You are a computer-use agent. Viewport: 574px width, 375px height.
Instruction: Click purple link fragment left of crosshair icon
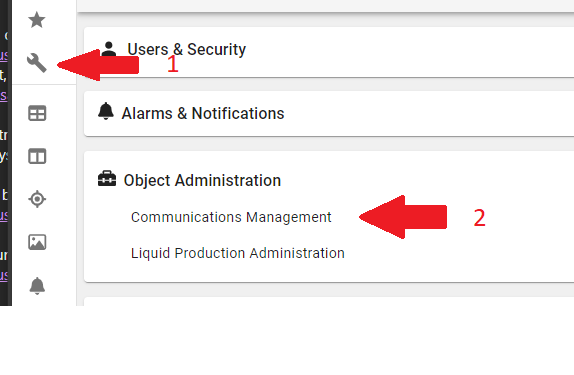pos(4,215)
